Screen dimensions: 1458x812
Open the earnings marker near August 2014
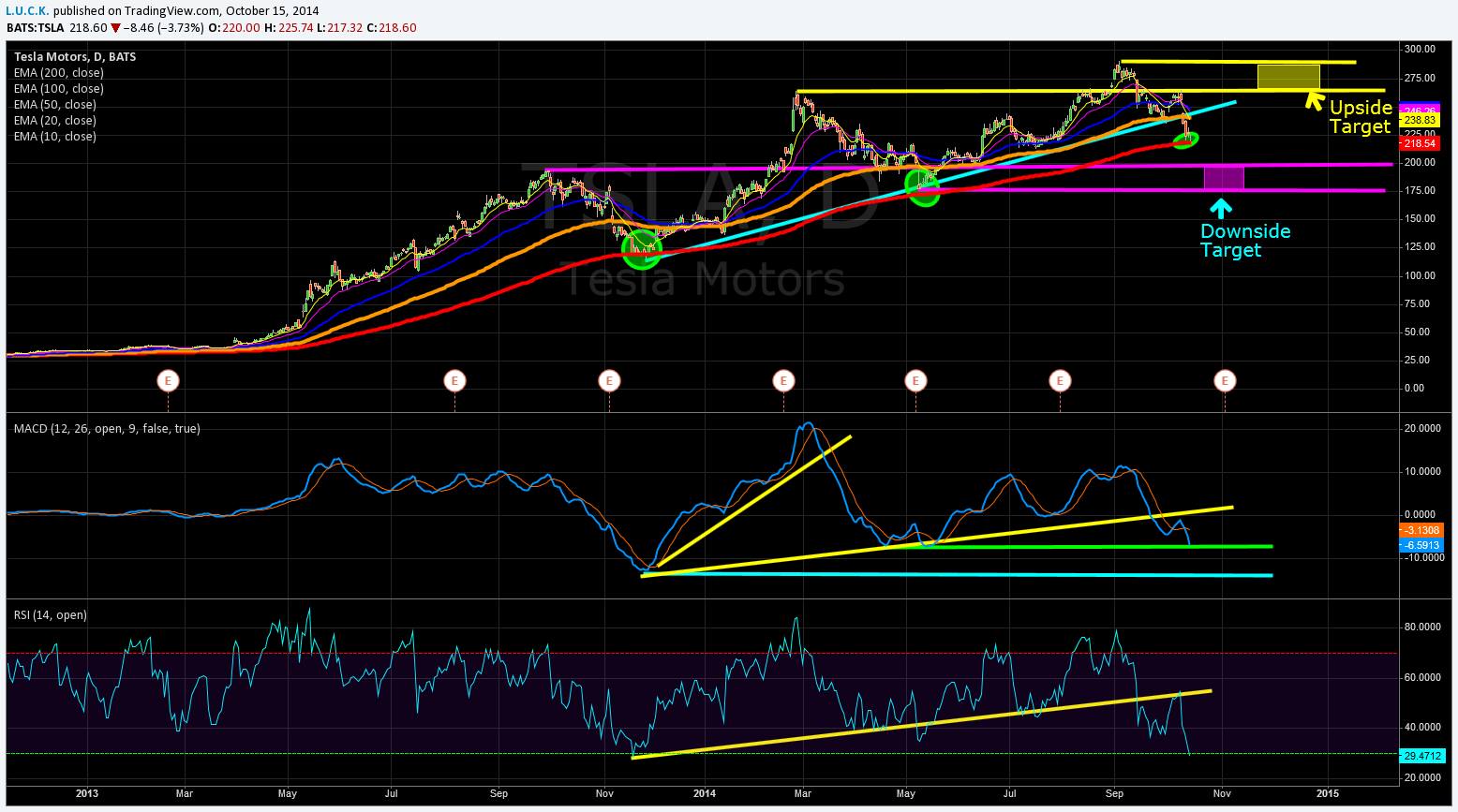click(x=1060, y=380)
